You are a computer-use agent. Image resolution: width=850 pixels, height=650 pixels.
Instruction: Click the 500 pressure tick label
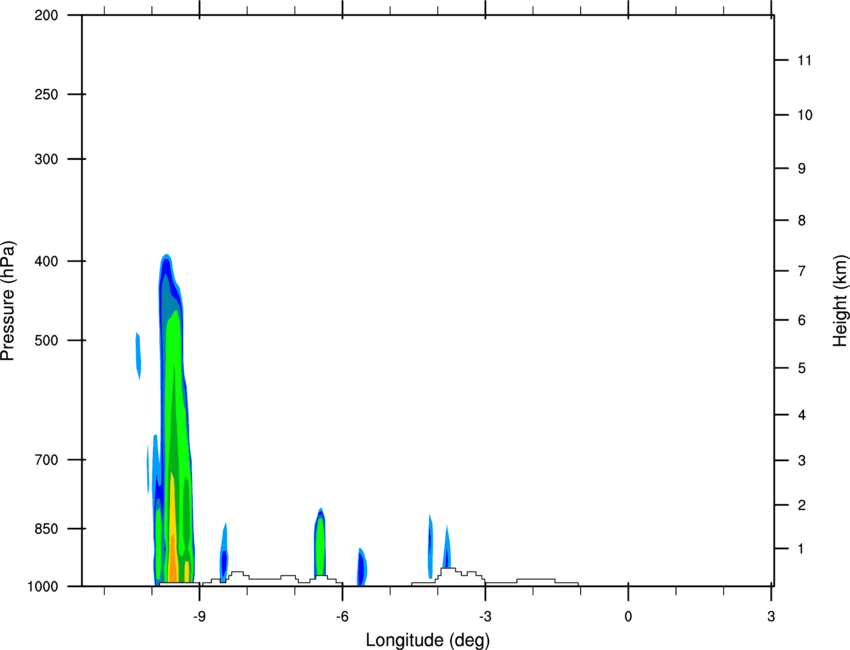[x=46, y=340]
